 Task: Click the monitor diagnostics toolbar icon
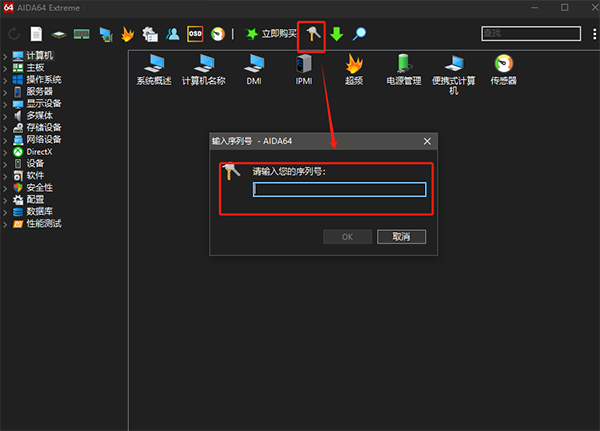pos(106,34)
